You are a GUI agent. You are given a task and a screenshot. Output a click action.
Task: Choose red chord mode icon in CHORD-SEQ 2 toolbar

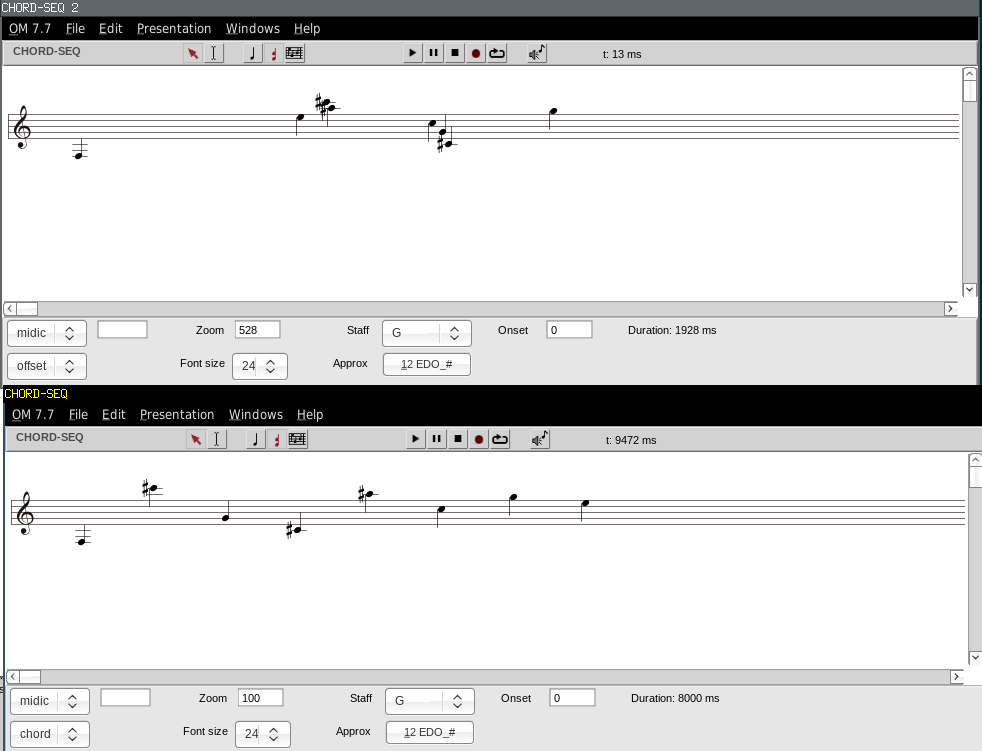click(x=274, y=53)
